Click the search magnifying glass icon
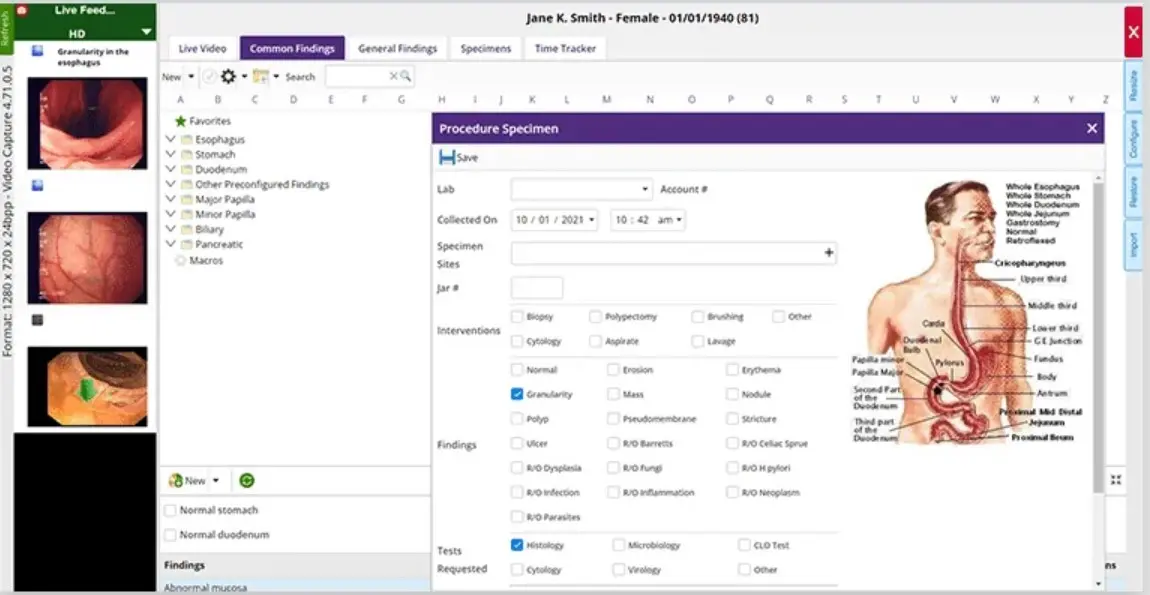This screenshot has width=1150, height=595. coord(407,76)
